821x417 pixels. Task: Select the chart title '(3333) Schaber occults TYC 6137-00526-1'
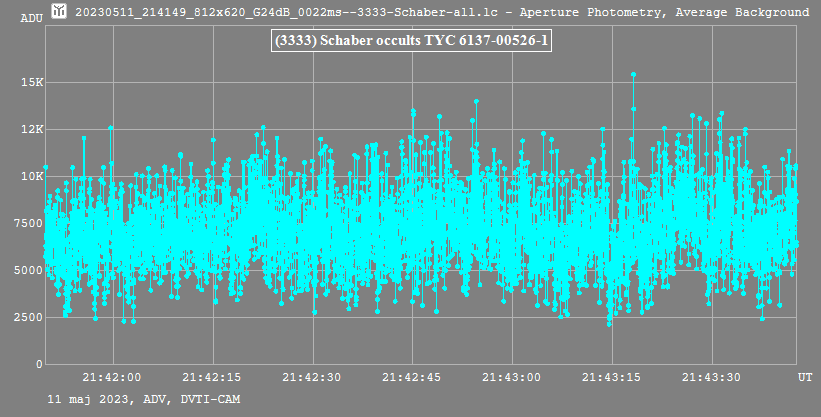point(412,41)
